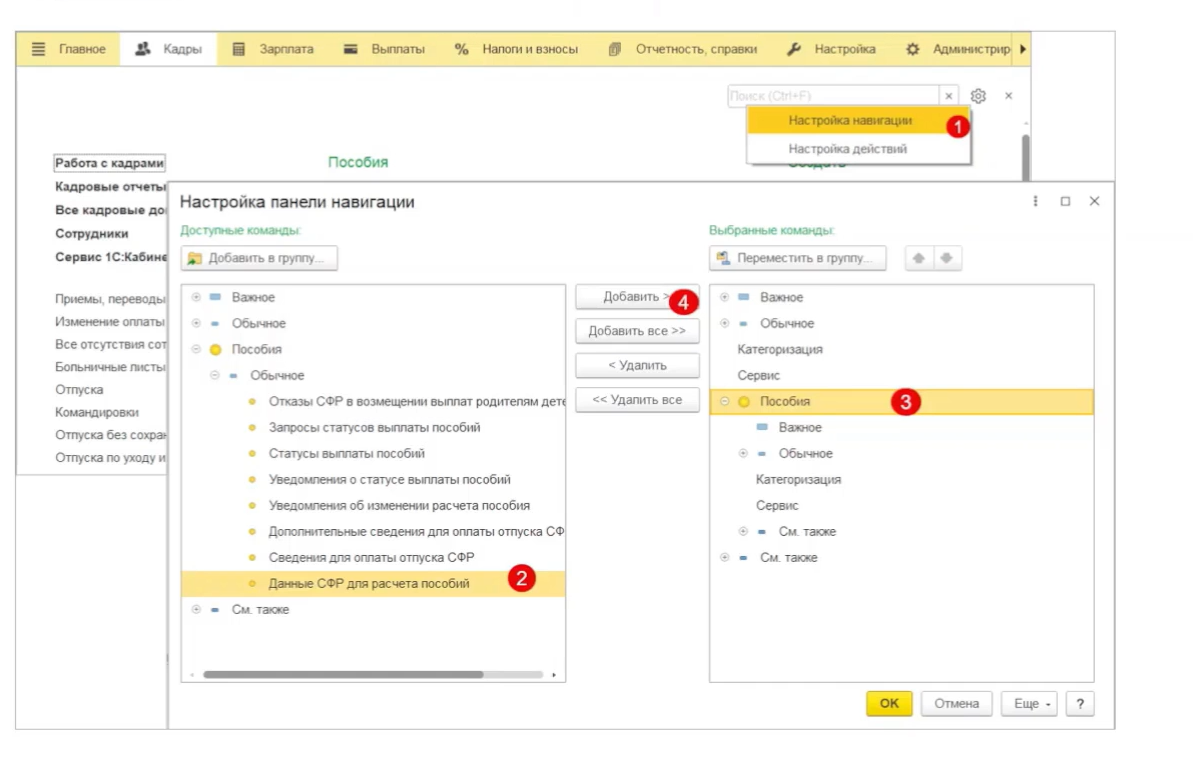This screenshot has width=1193, height=759.
Task: Open the Настройка section tab
Action: [x=831, y=49]
